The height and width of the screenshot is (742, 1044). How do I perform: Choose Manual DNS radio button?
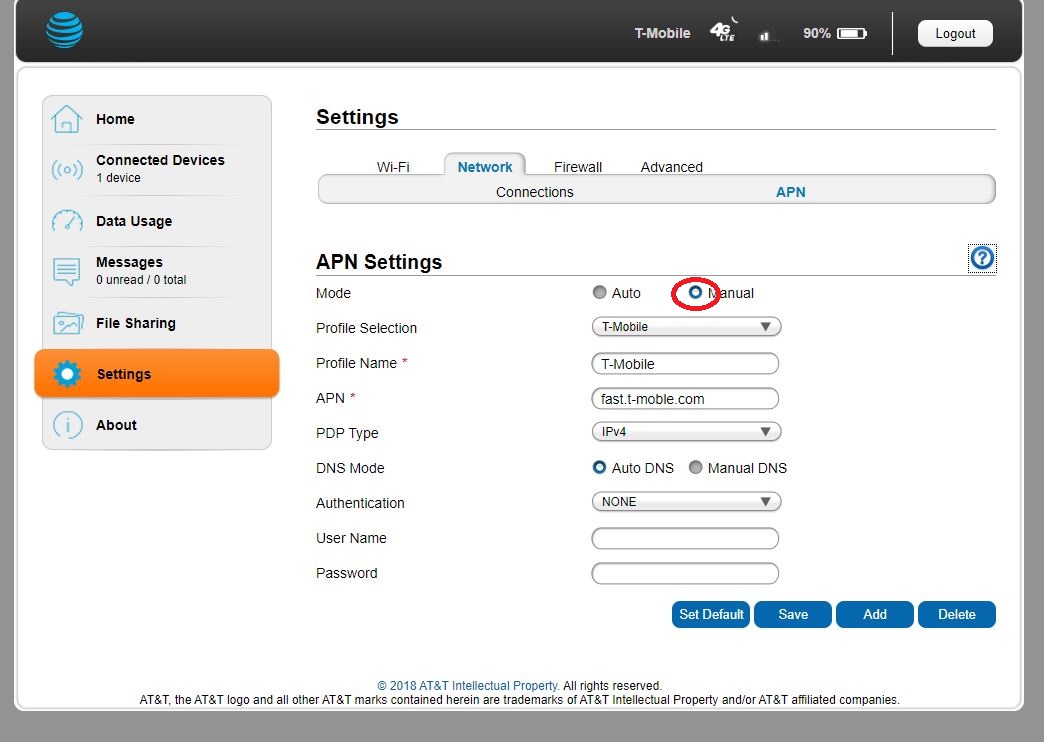[695, 467]
